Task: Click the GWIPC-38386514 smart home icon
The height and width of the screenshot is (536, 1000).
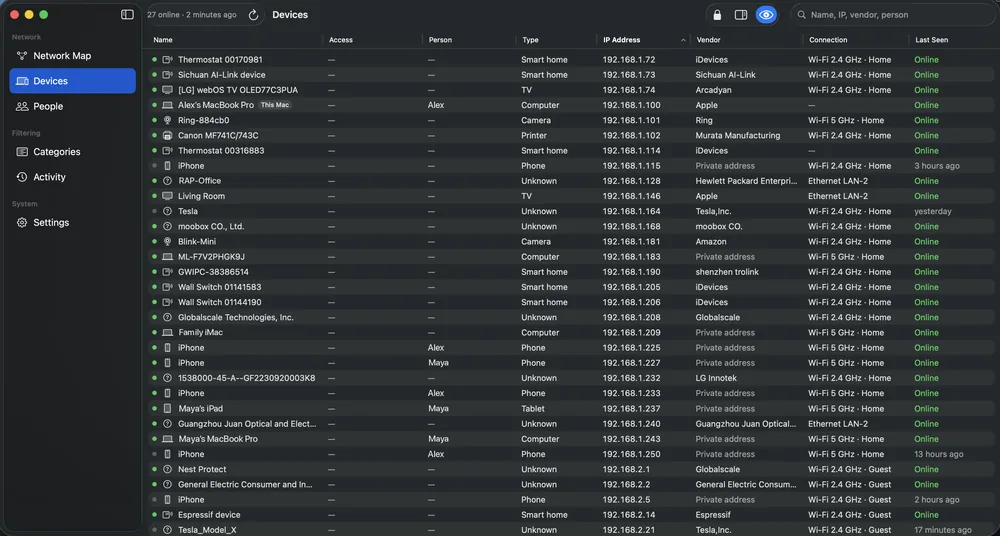Action: point(168,272)
